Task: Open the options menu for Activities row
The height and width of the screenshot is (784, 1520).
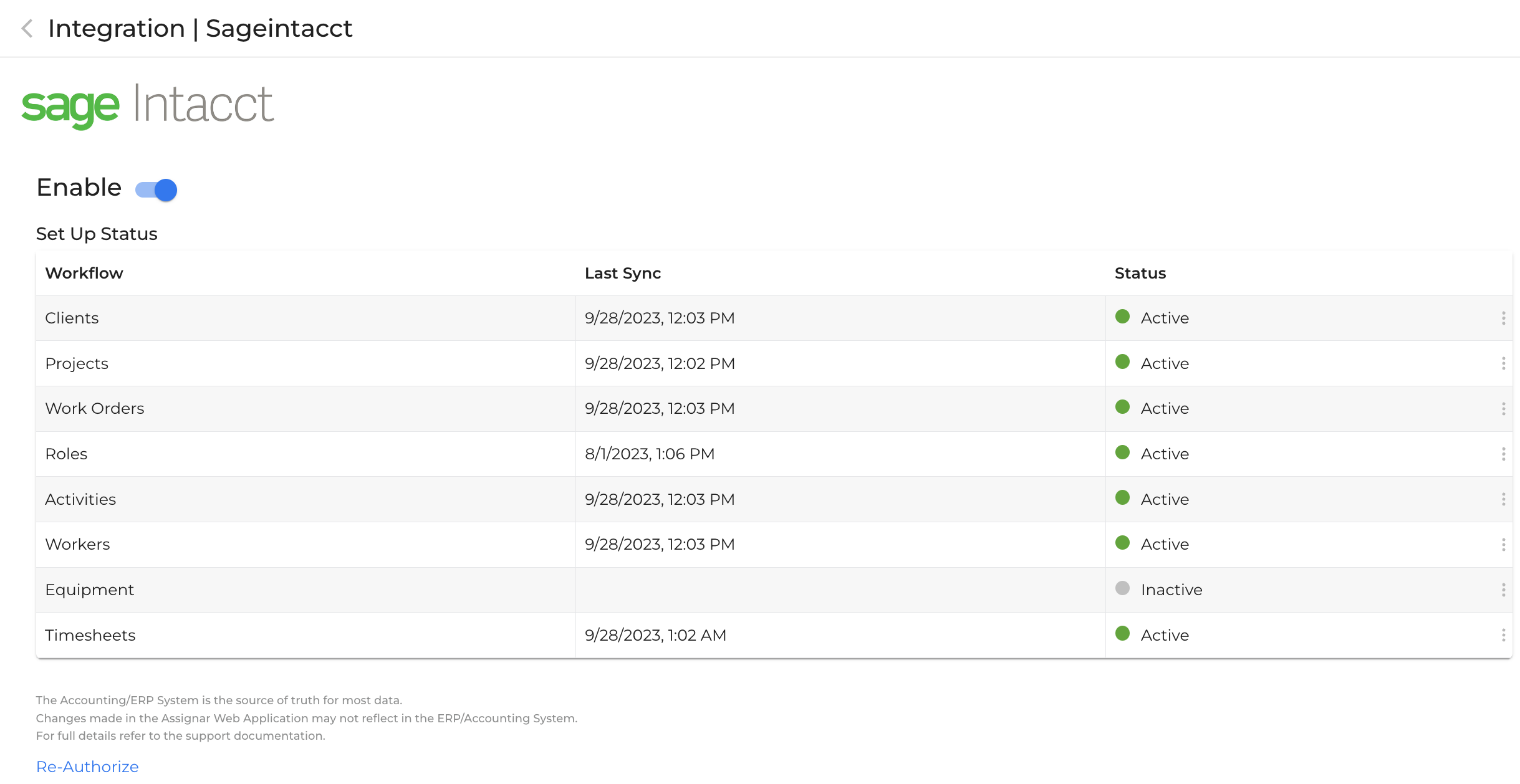Action: pos(1503,499)
